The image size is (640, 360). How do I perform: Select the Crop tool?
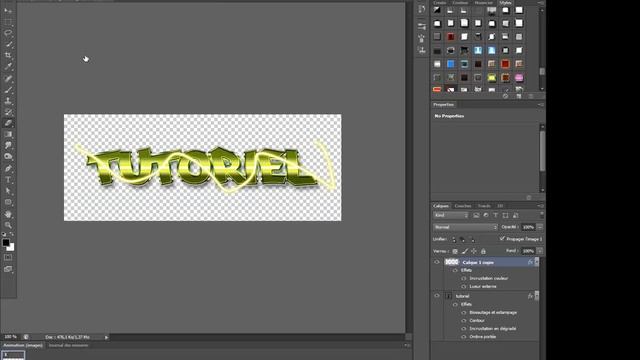pos(8,55)
